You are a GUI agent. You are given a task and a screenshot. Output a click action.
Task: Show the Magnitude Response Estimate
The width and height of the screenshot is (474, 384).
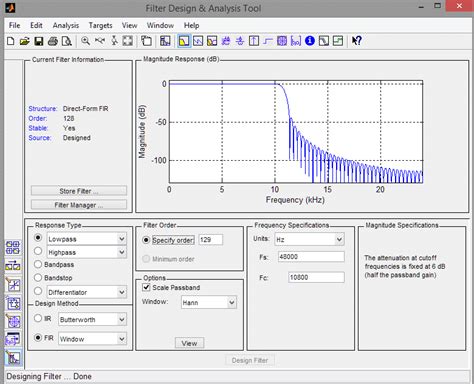(x=324, y=41)
